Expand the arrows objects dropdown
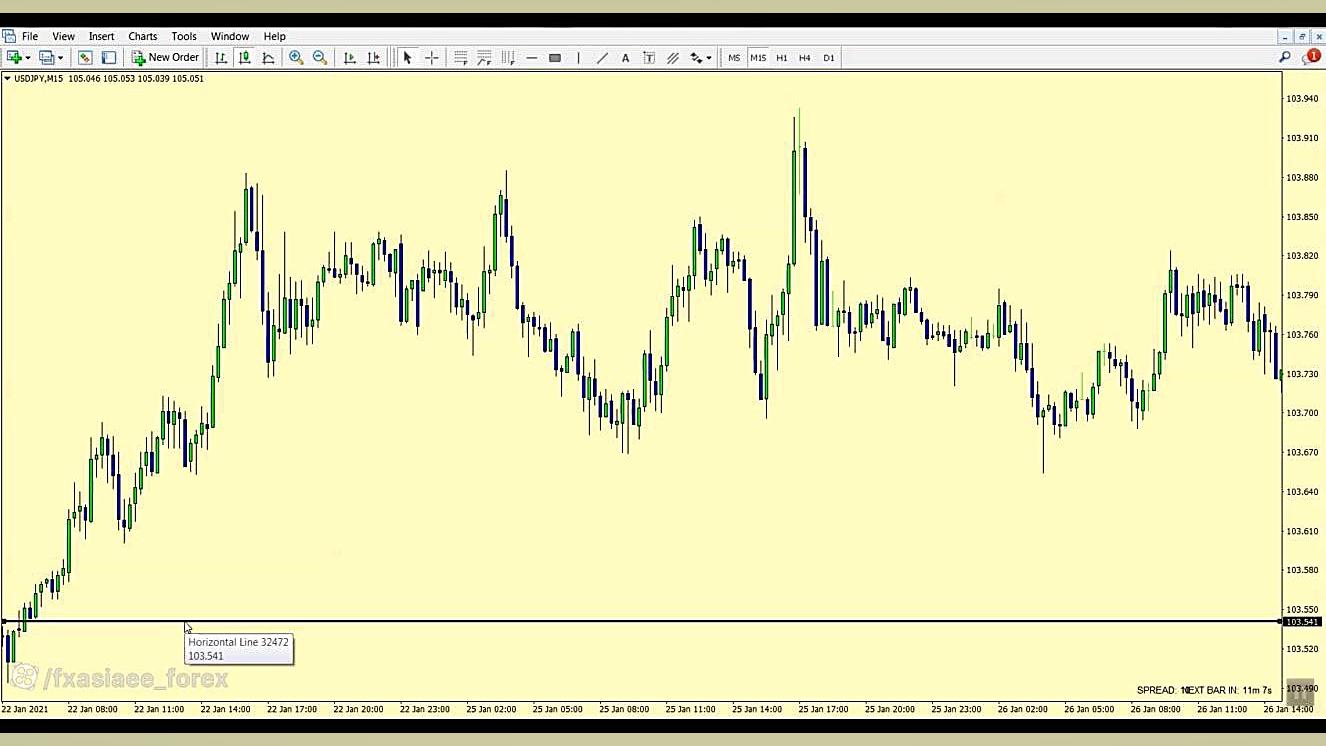 (x=709, y=58)
